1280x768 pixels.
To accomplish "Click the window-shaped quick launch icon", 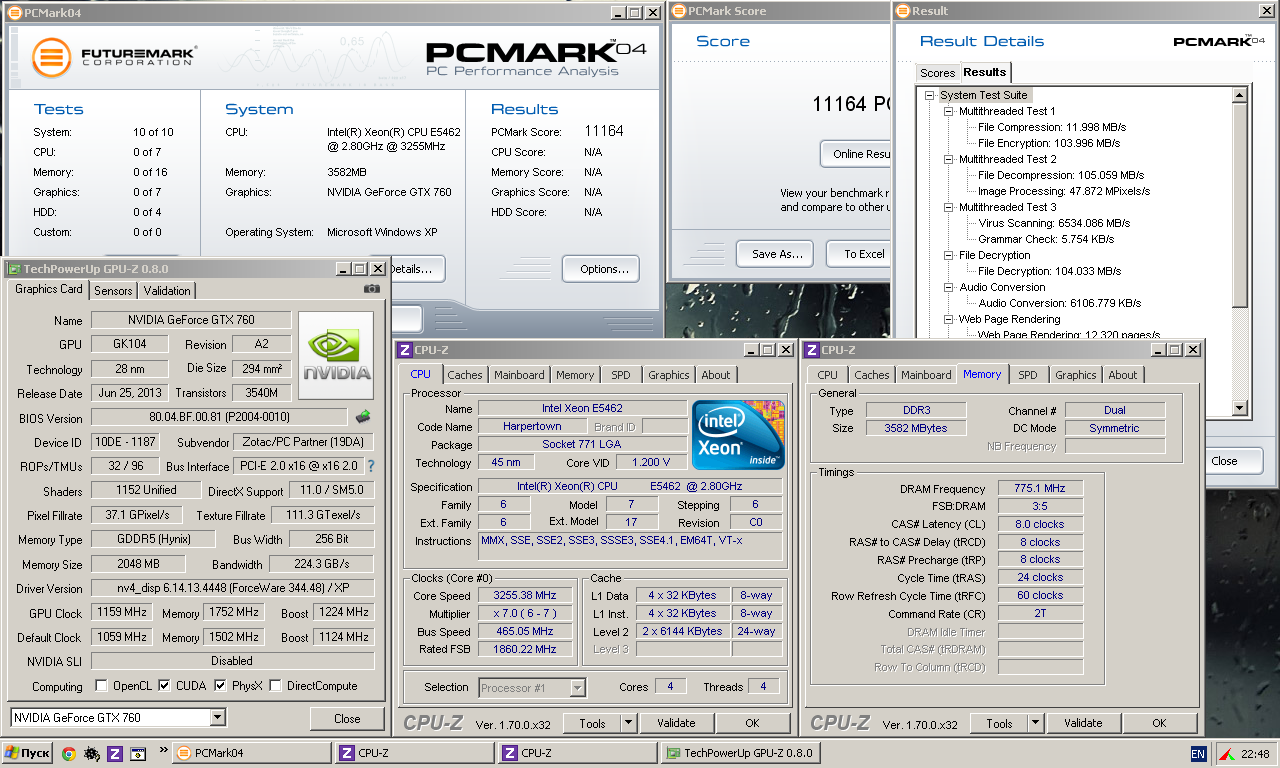I will [x=138, y=753].
